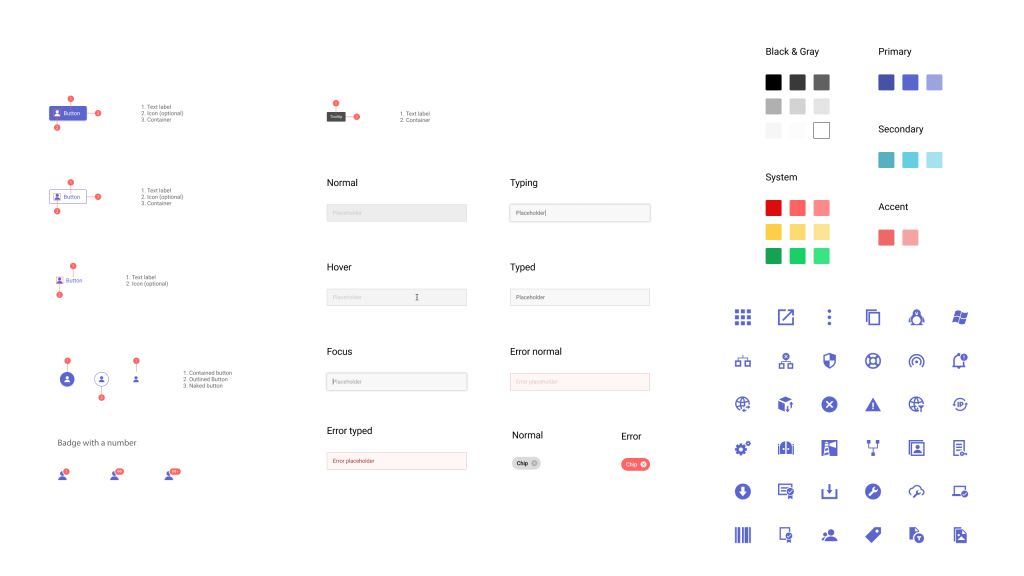Click the shield security icon
The height and width of the screenshot is (576, 1024).
[x=829, y=361]
